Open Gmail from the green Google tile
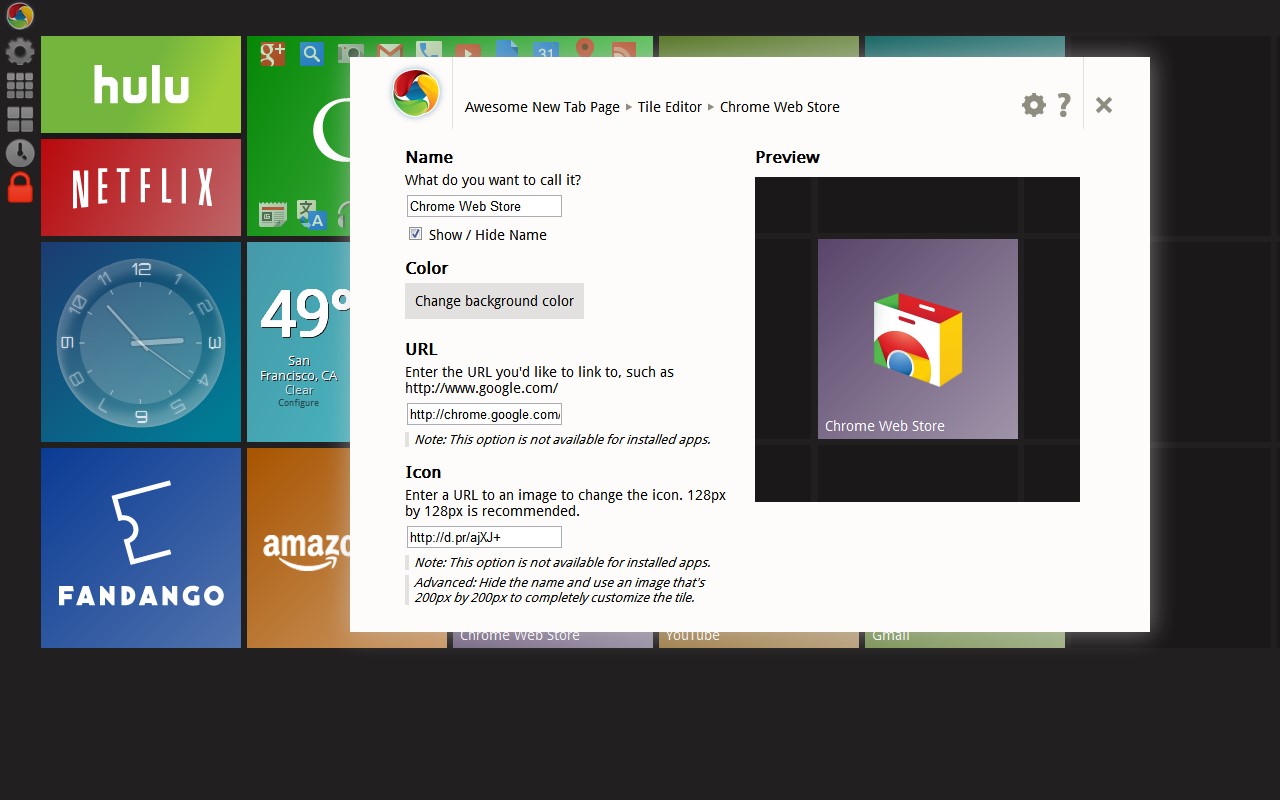This screenshot has height=800, width=1280. (x=389, y=53)
